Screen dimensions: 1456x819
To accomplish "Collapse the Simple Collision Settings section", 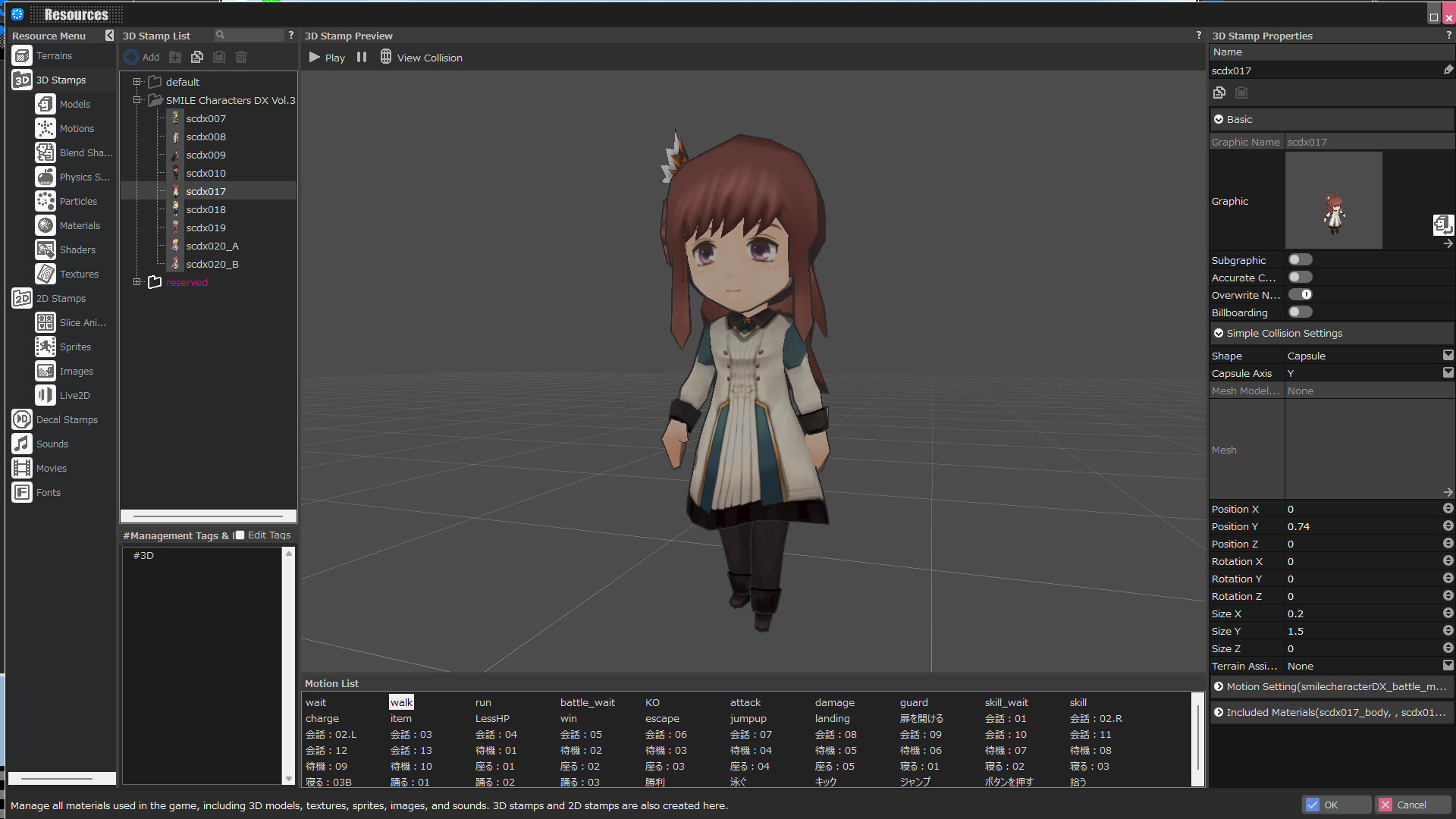I will click(1219, 333).
